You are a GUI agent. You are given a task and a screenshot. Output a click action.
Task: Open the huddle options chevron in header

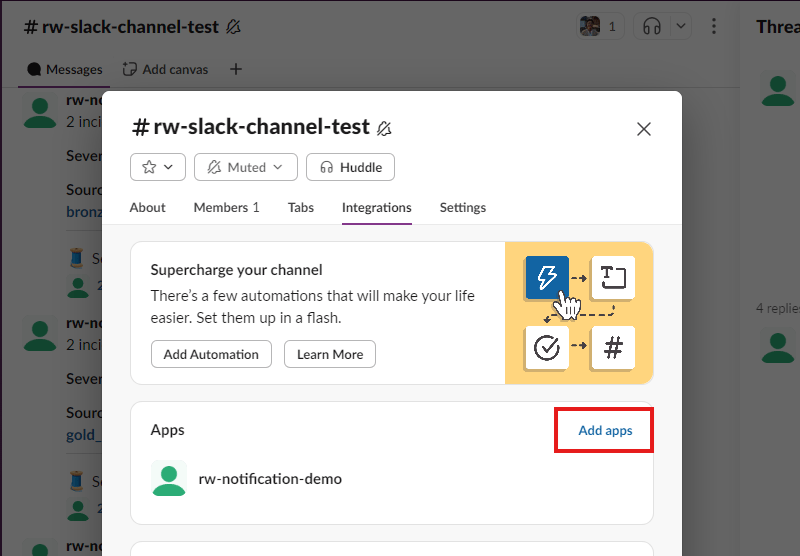tap(681, 26)
